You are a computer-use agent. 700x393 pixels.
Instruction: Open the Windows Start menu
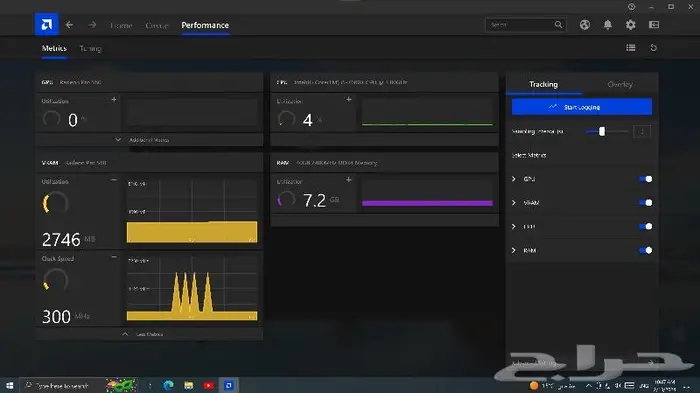tap(9, 385)
